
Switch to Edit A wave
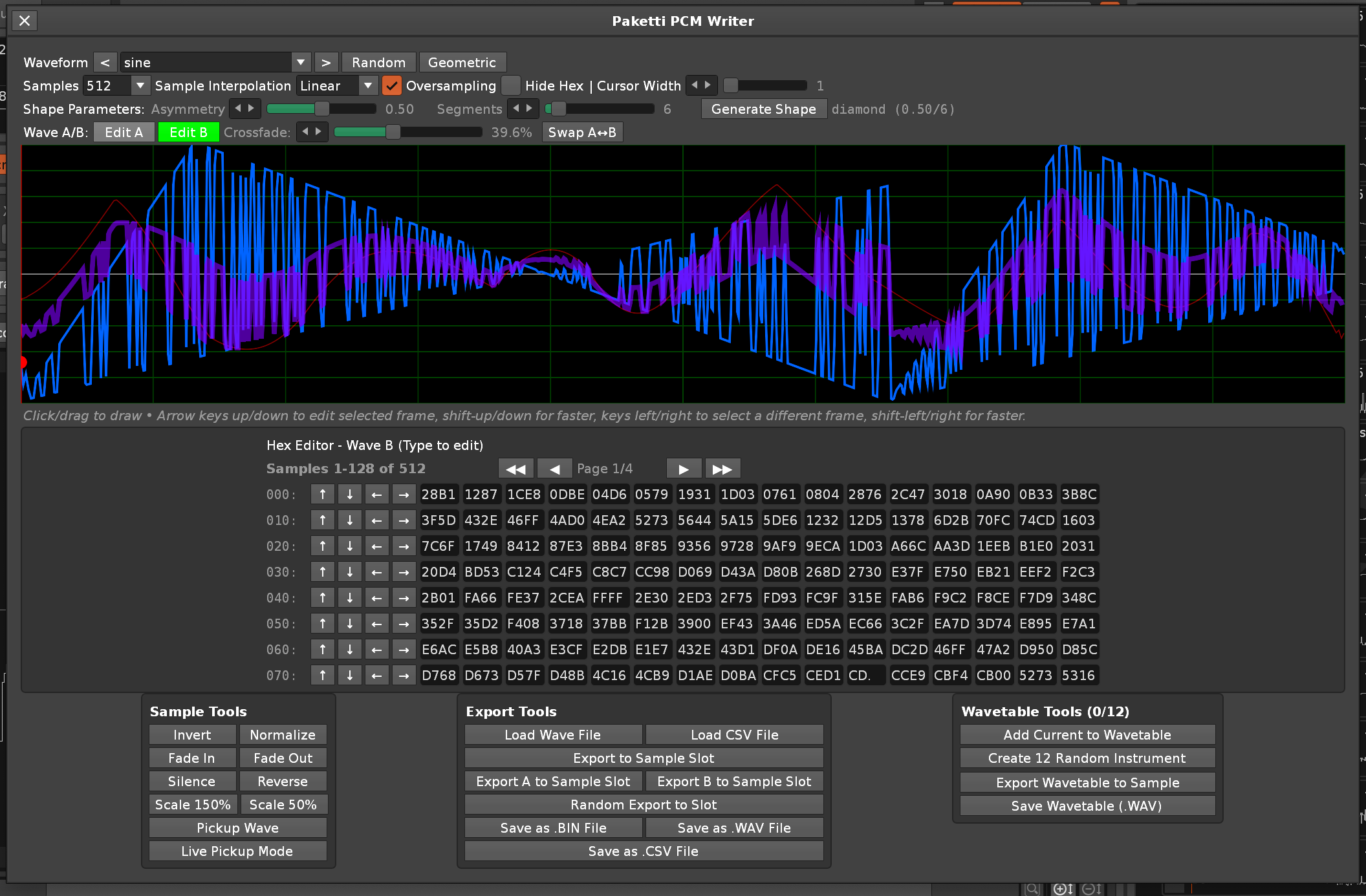[x=124, y=133]
